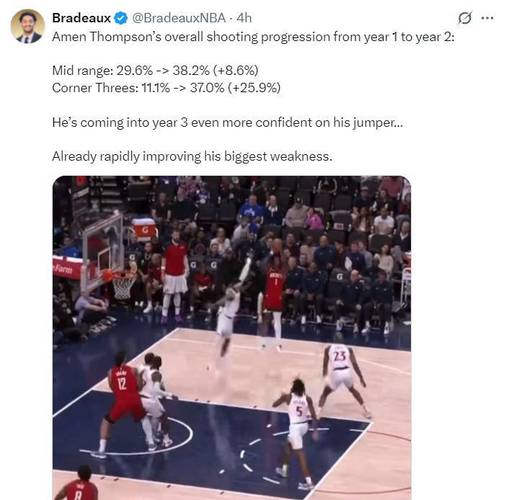Click the Corner Threes 11.1% stat line
Screen dimensions: 509x500
tap(166, 88)
